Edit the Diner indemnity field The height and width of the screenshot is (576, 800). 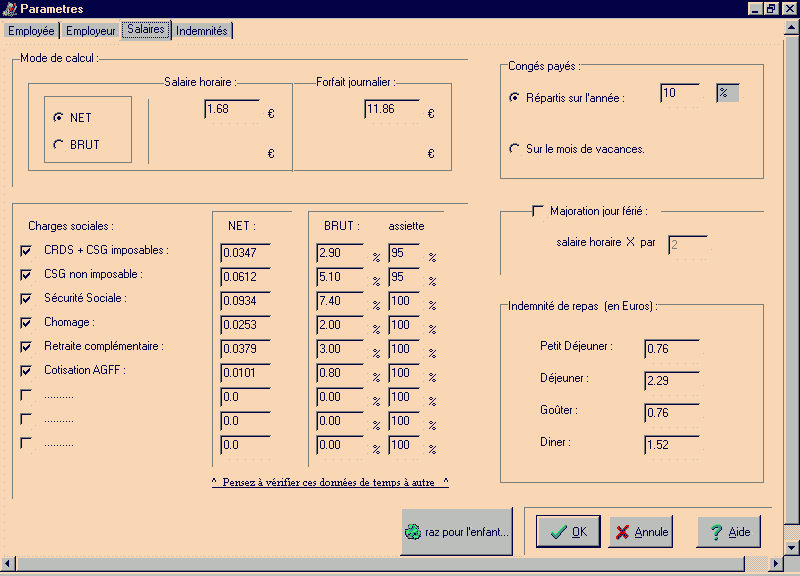point(672,445)
